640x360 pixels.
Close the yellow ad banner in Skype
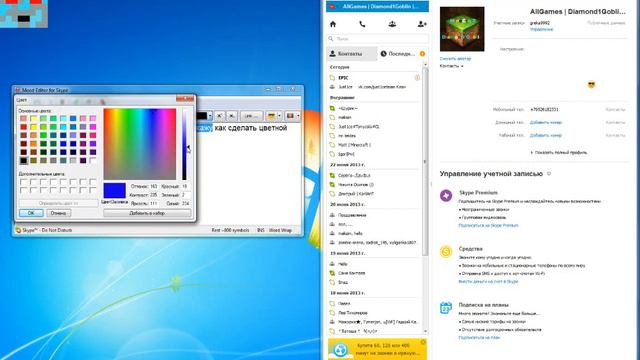(423, 342)
